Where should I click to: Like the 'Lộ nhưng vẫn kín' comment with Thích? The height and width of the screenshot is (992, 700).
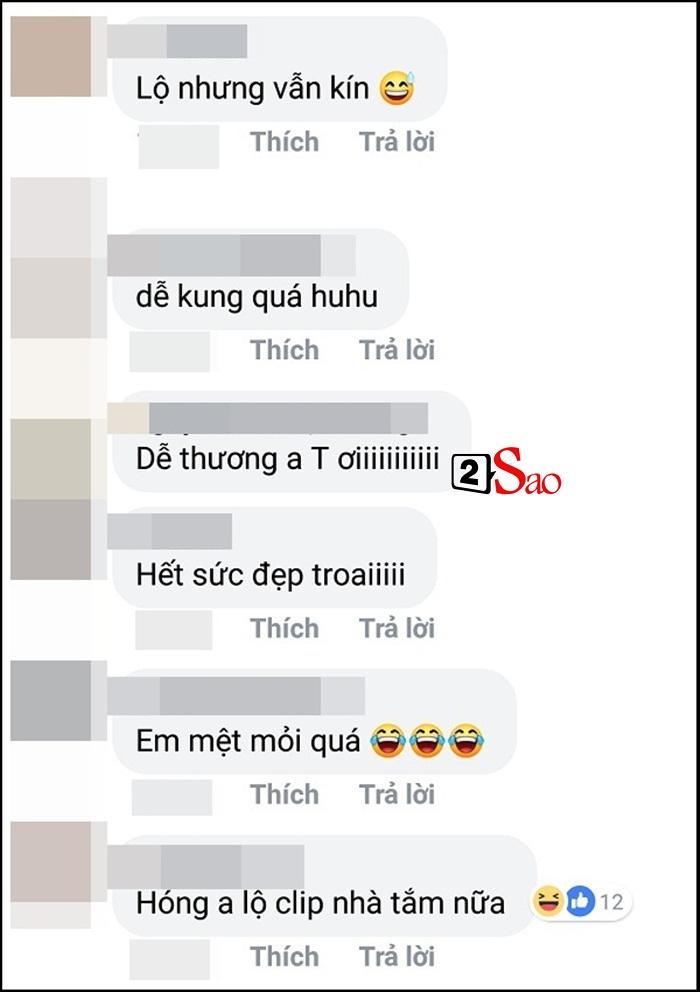(x=284, y=142)
